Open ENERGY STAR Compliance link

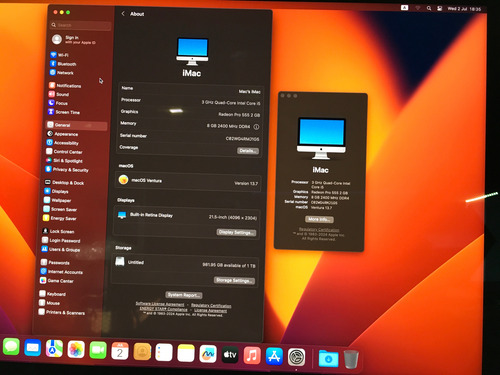coord(163,309)
